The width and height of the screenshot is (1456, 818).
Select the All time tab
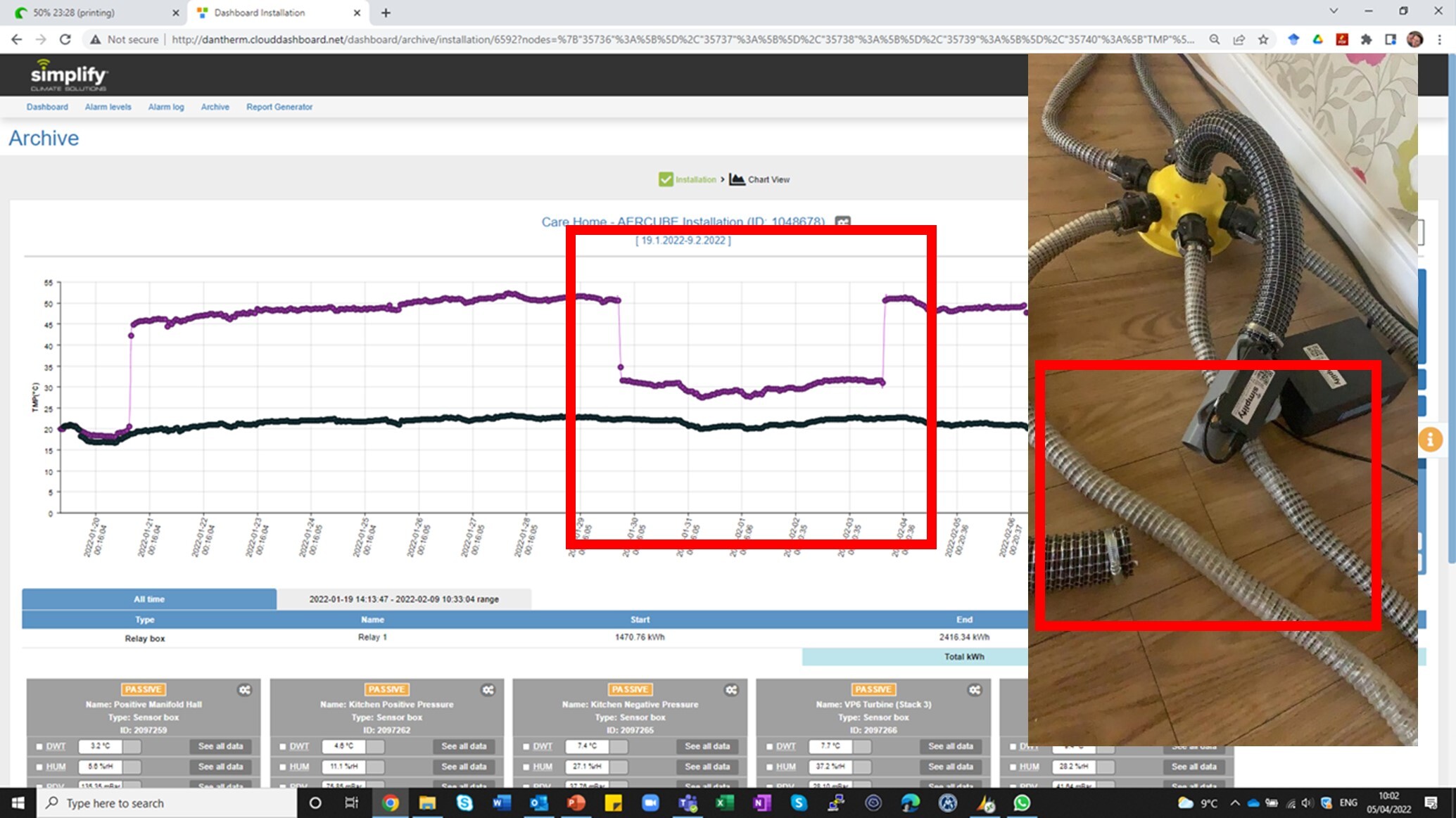pos(149,599)
